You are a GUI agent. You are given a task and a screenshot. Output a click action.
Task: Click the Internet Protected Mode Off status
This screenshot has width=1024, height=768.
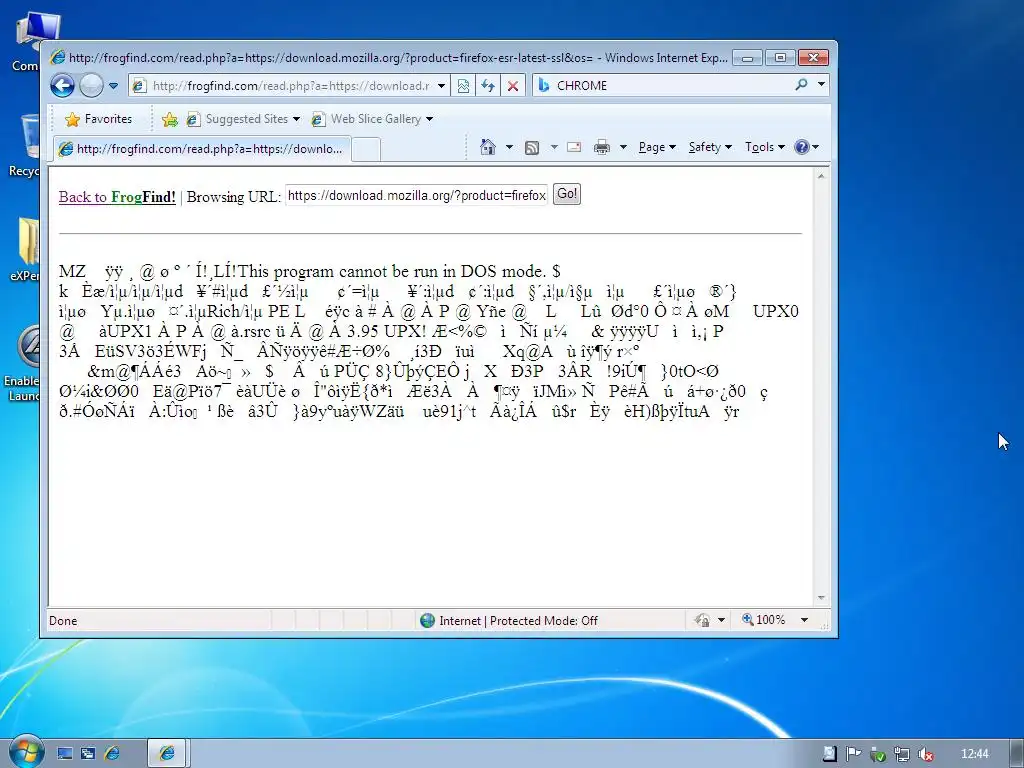point(509,620)
